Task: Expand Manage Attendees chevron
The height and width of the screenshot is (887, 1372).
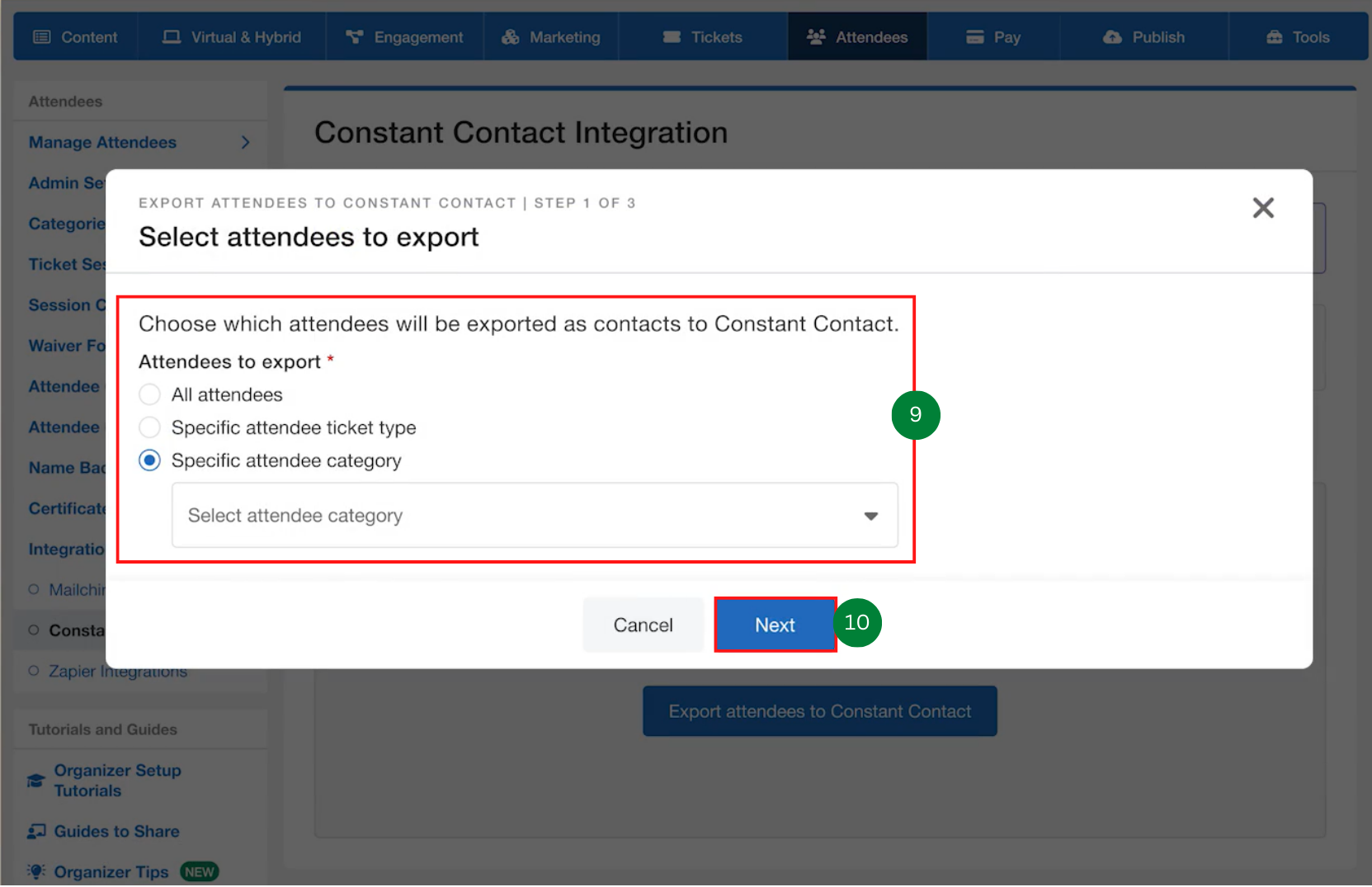Action: tap(245, 143)
